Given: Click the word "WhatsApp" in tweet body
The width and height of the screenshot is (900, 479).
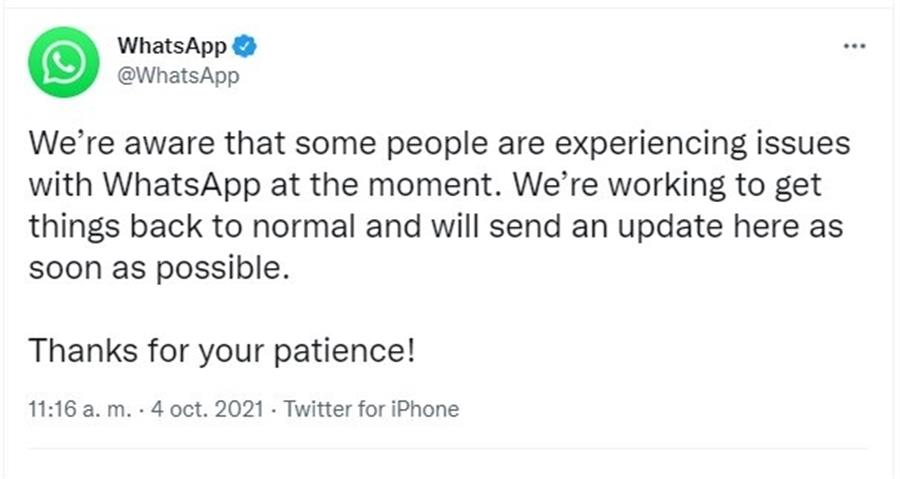Looking at the screenshot, I should coord(182,185).
